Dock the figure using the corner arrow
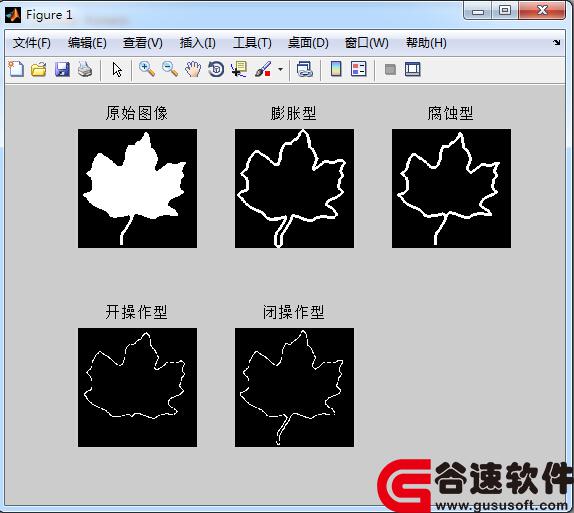The height and width of the screenshot is (513, 574). 557,42
